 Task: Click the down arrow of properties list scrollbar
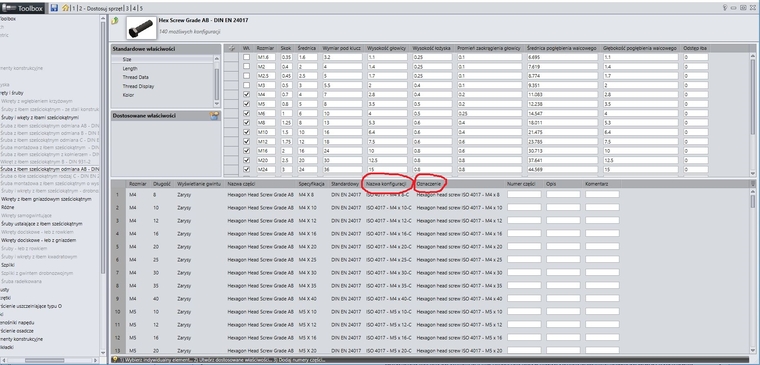click(217, 104)
